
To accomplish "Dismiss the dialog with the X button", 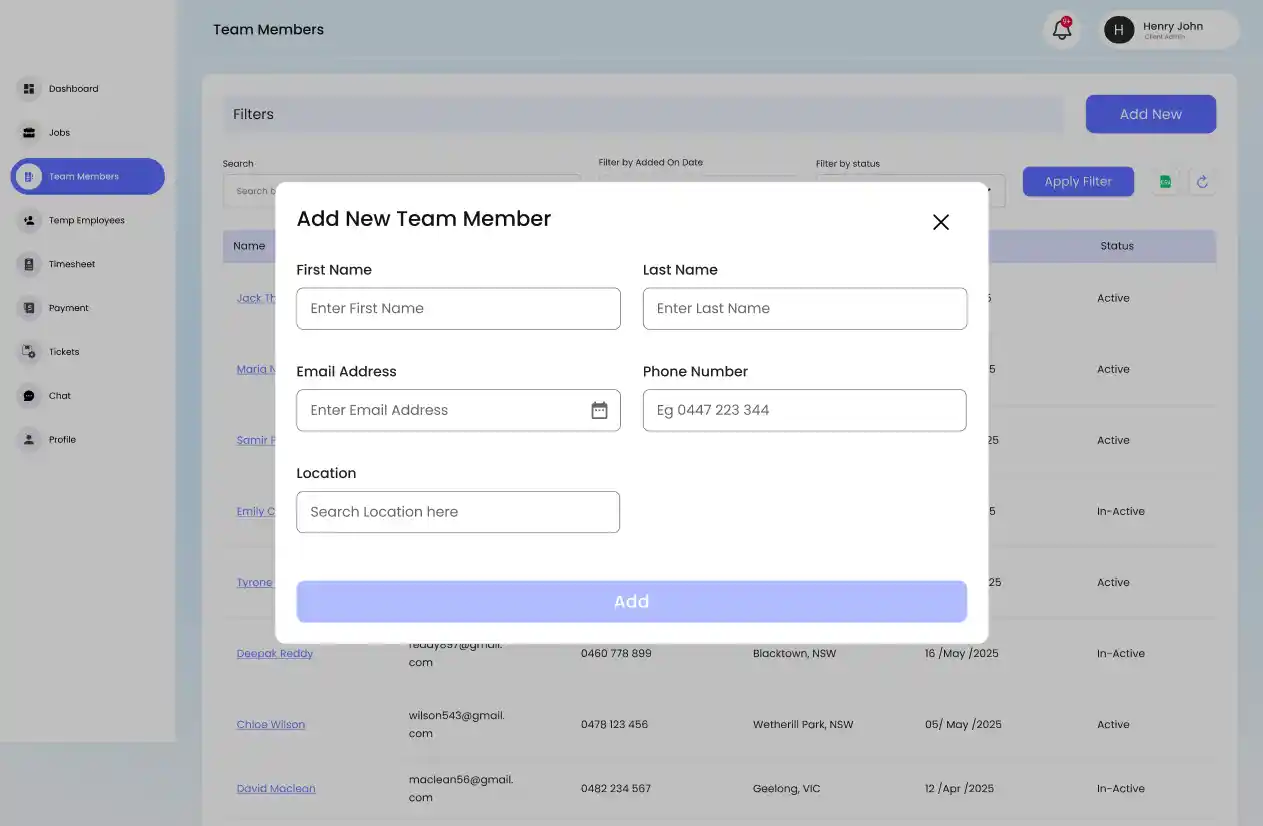I will click(940, 222).
